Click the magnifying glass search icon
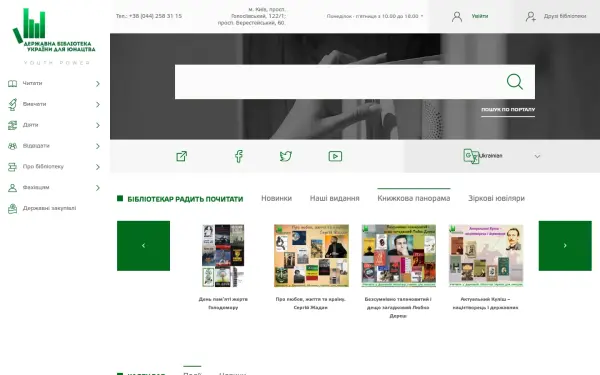This screenshot has width=600, height=375. coord(515,82)
